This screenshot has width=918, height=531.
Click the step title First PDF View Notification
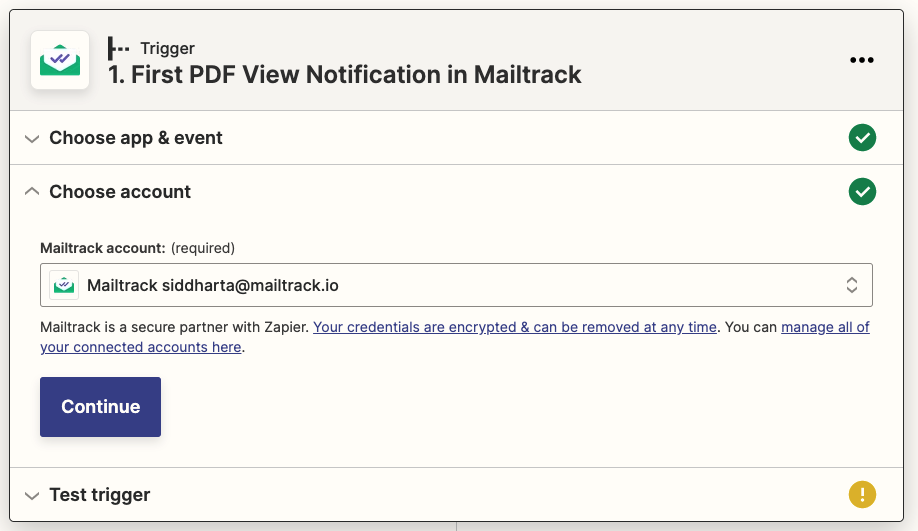[345, 75]
